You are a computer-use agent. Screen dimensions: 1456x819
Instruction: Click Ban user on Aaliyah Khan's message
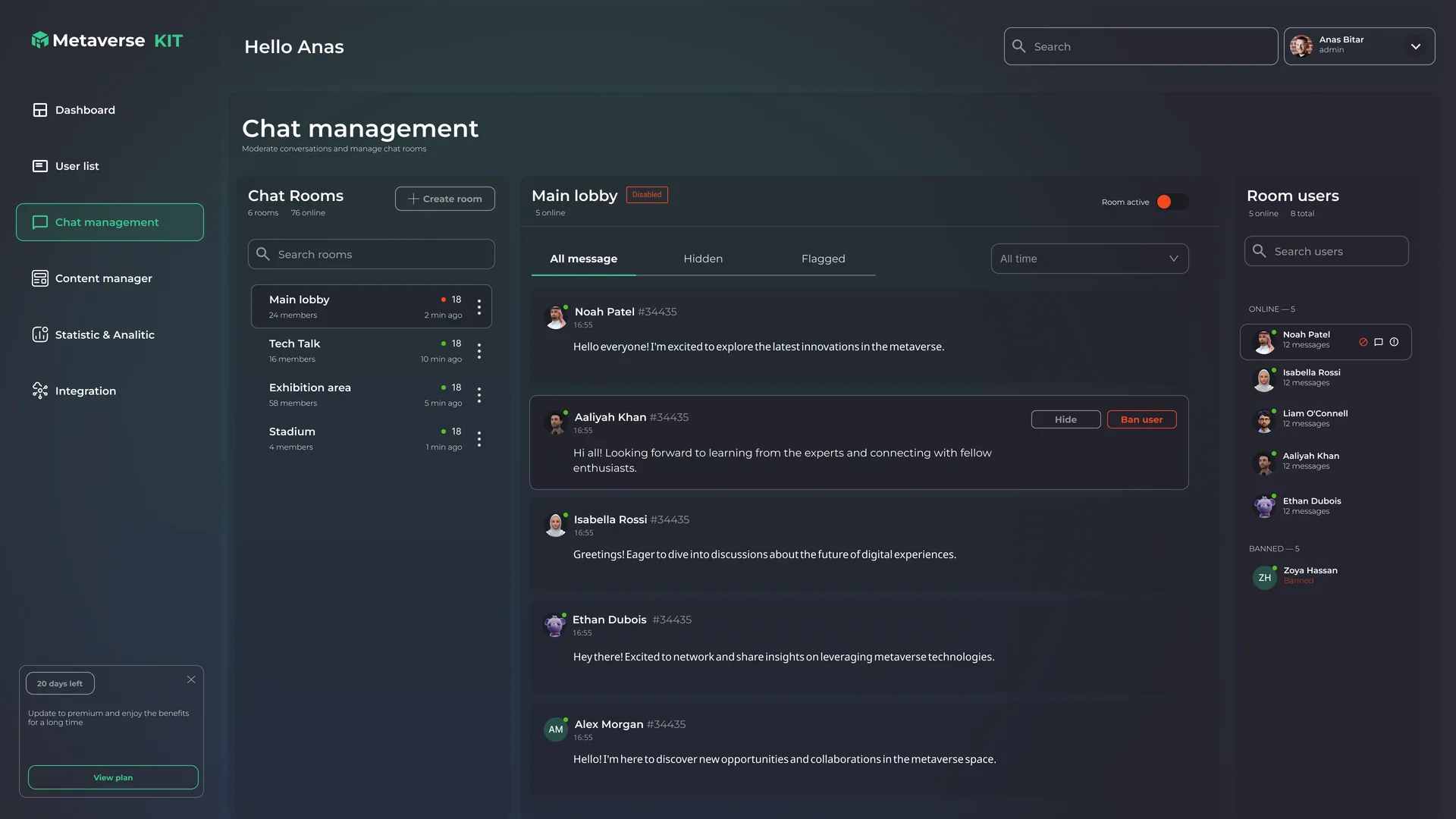(x=1141, y=419)
